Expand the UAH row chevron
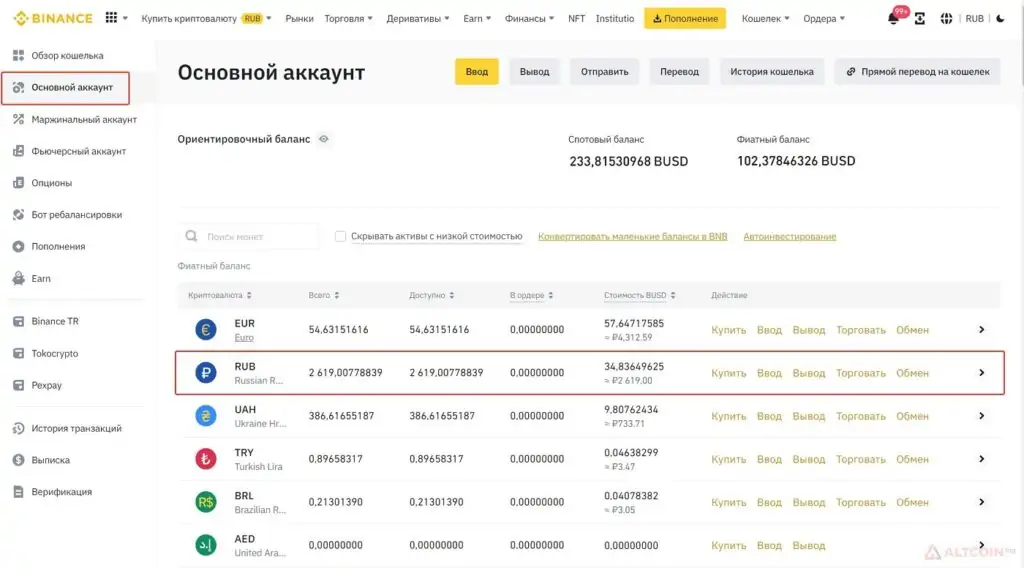The width and height of the screenshot is (1024, 568). [982, 416]
